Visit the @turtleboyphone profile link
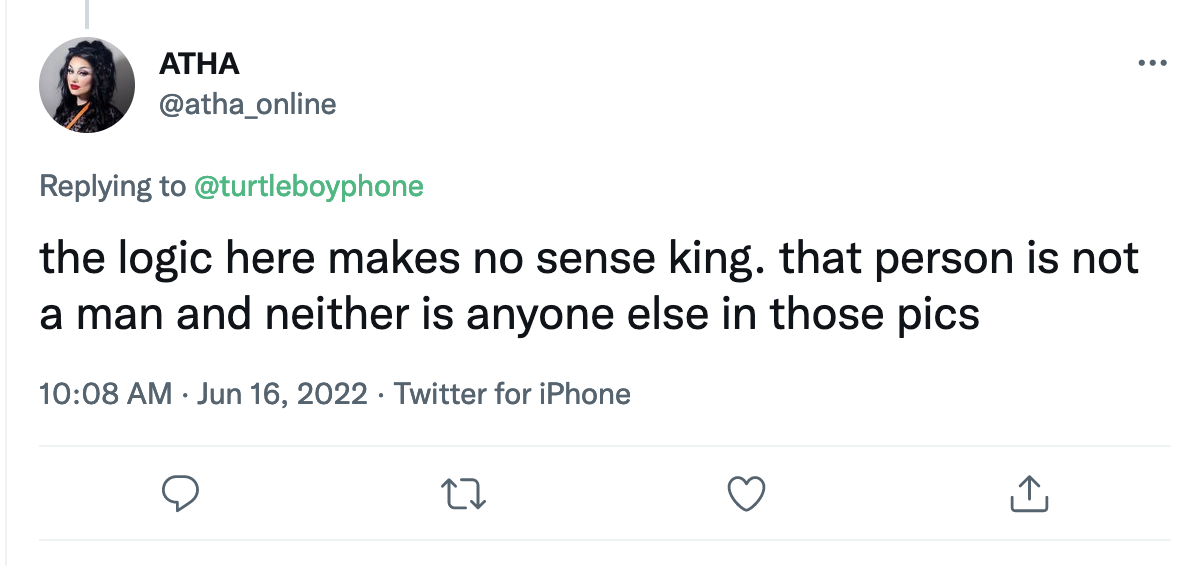This screenshot has height=566, width=1200. pyautogui.click(x=309, y=186)
